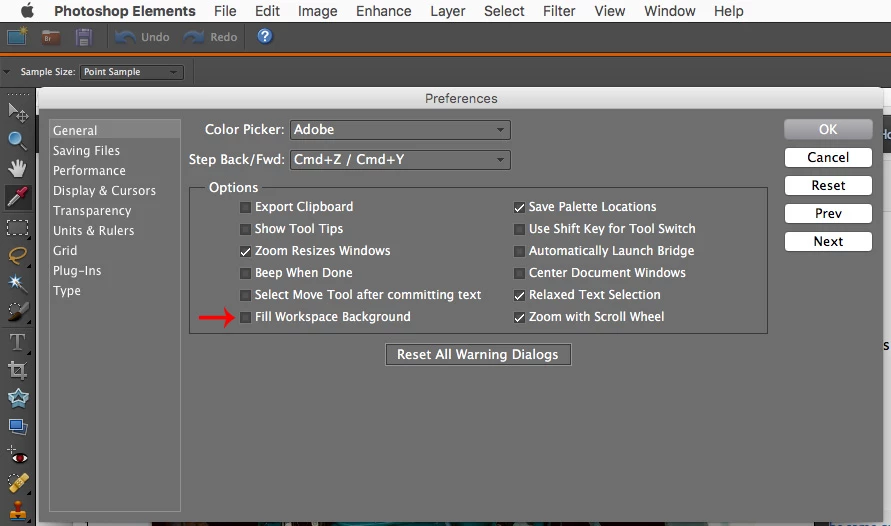
Task: Open Help via the question mark icon
Action: click(x=265, y=36)
